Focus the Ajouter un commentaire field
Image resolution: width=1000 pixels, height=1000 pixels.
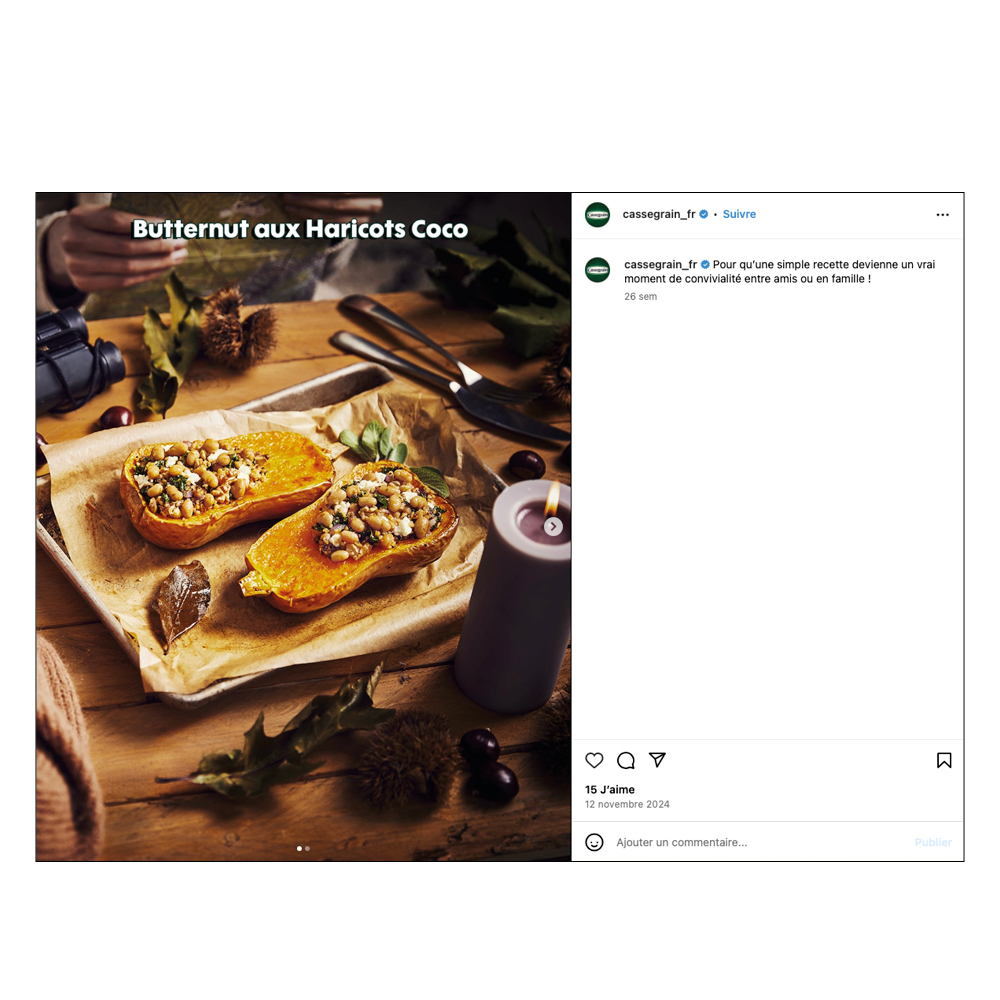tap(759, 842)
